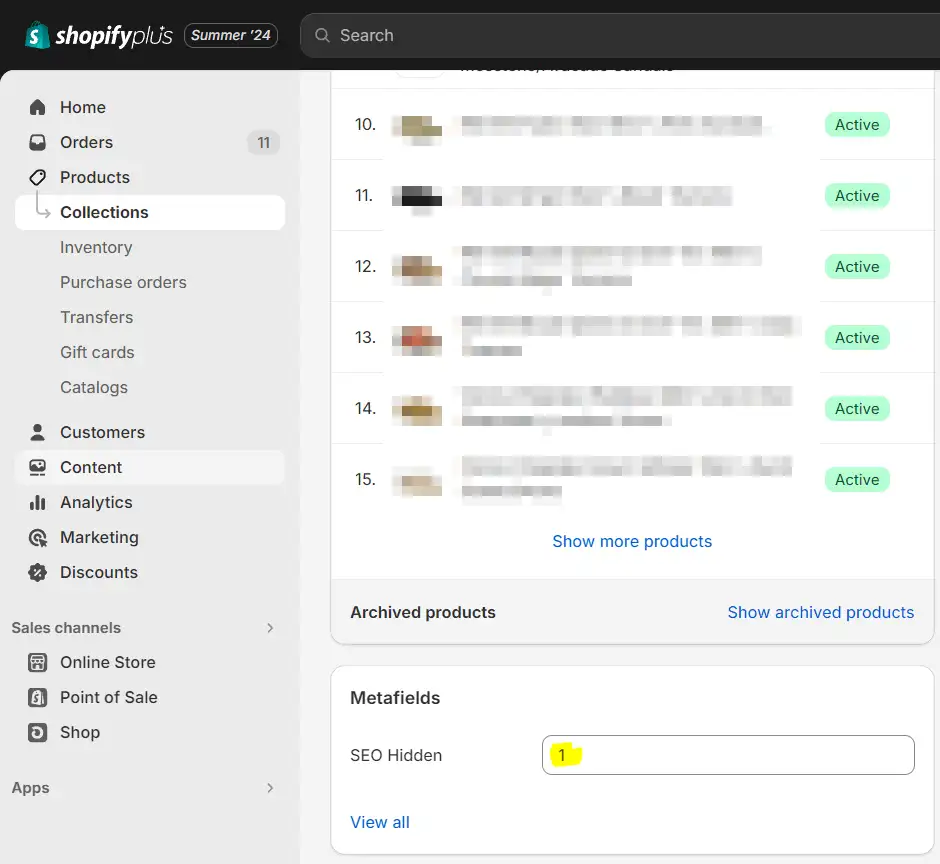Click the SEO Hidden metafield input
This screenshot has height=864, width=940.
point(728,755)
